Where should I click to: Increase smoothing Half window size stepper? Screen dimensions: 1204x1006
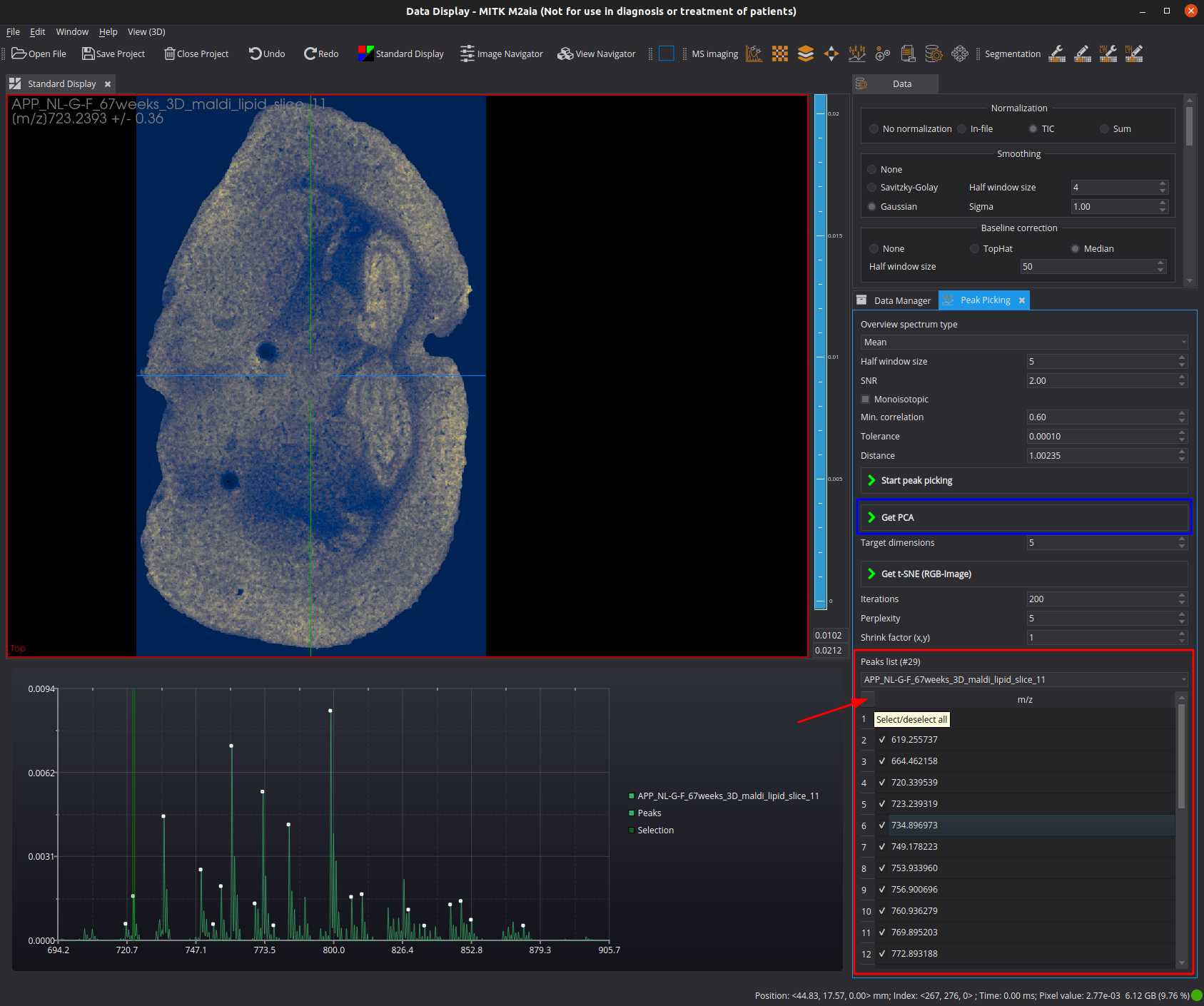click(x=1163, y=183)
